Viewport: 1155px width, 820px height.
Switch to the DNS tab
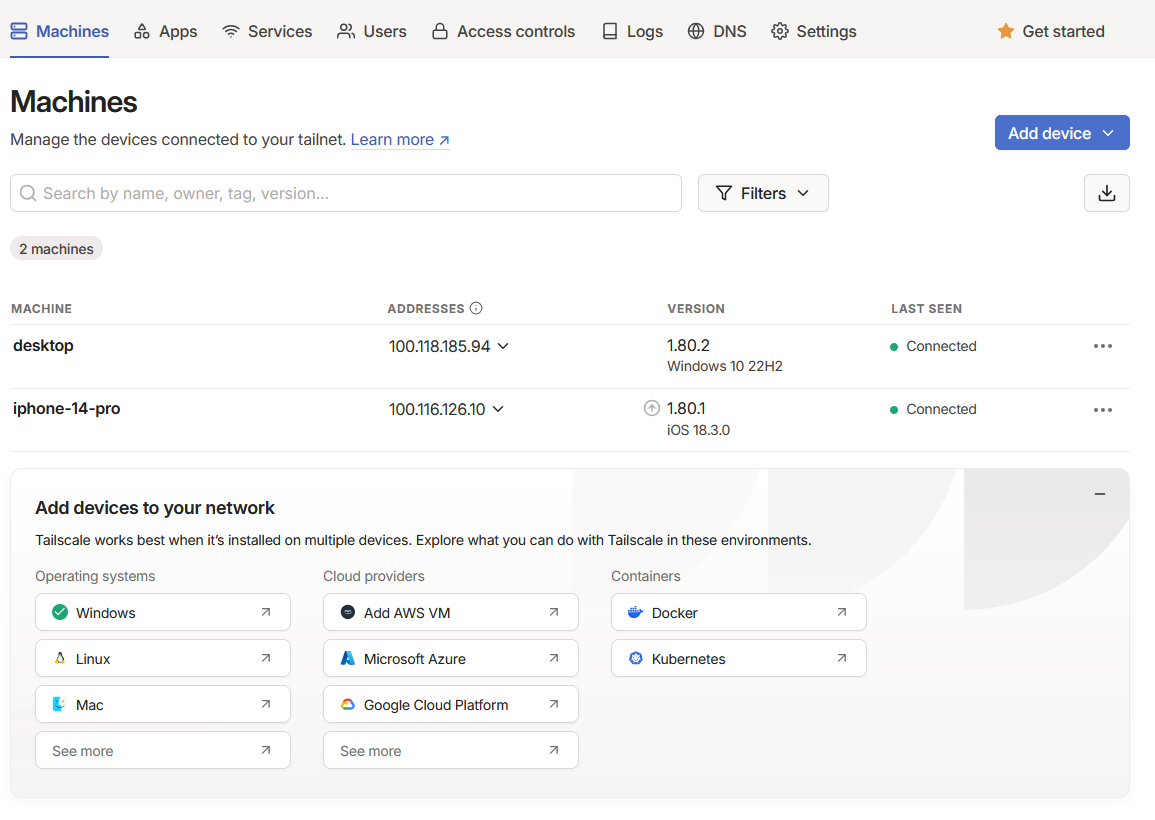point(717,31)
